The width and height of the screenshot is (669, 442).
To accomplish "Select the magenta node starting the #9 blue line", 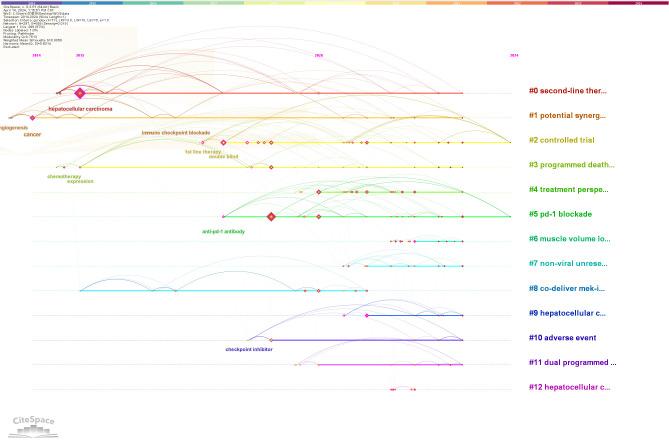I will pos(366,316).
